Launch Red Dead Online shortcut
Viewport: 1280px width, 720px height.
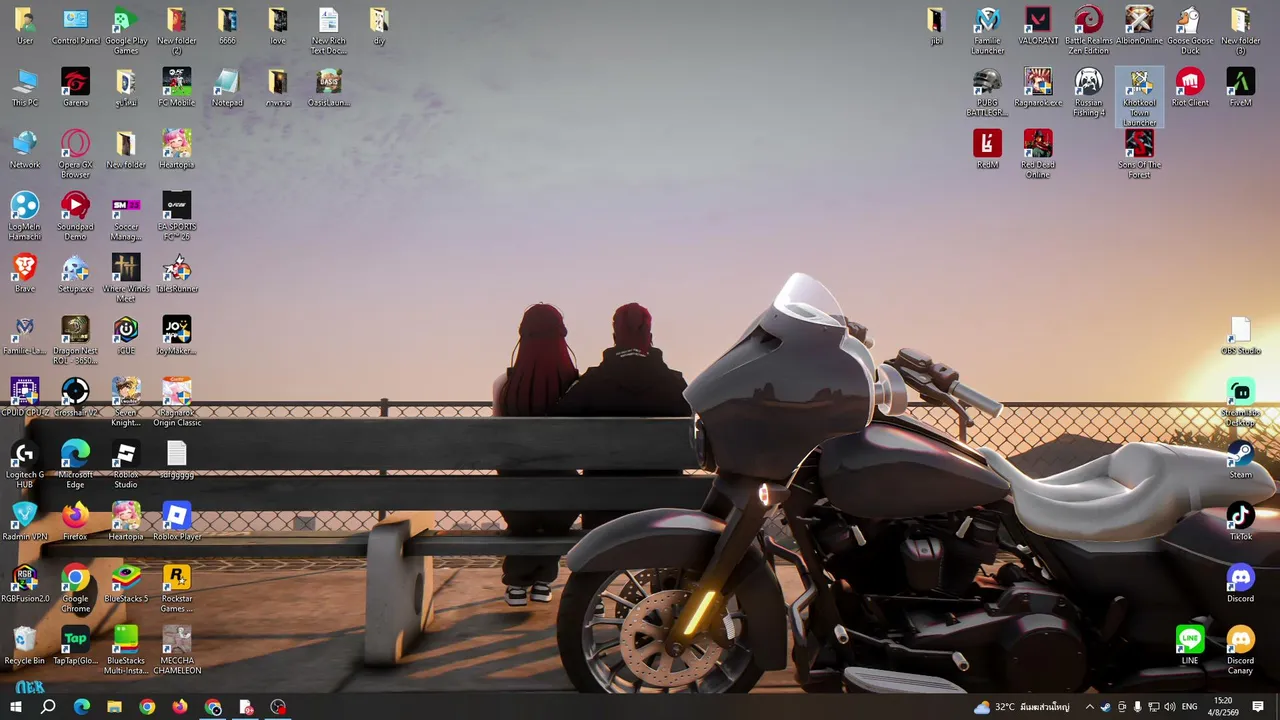pyautogui.click(x=1038, y=153)
